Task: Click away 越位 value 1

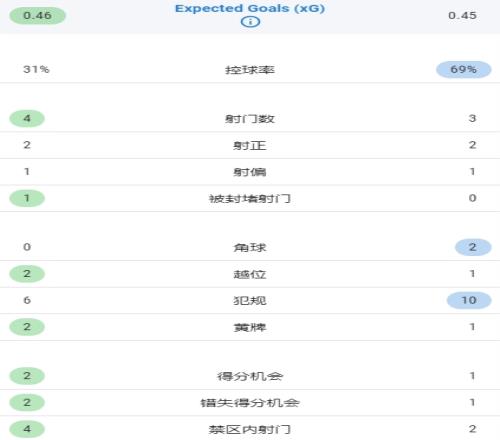Action: point(472,274)
